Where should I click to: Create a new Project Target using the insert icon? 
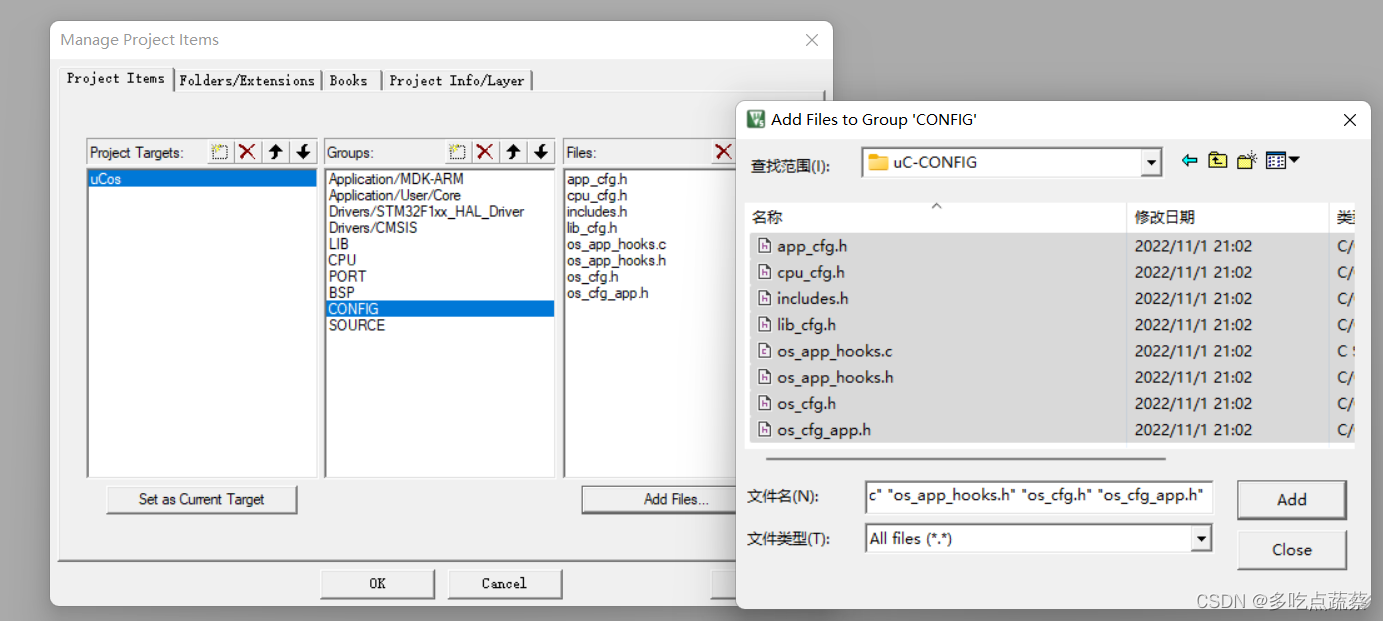click(x=218, y=151)
